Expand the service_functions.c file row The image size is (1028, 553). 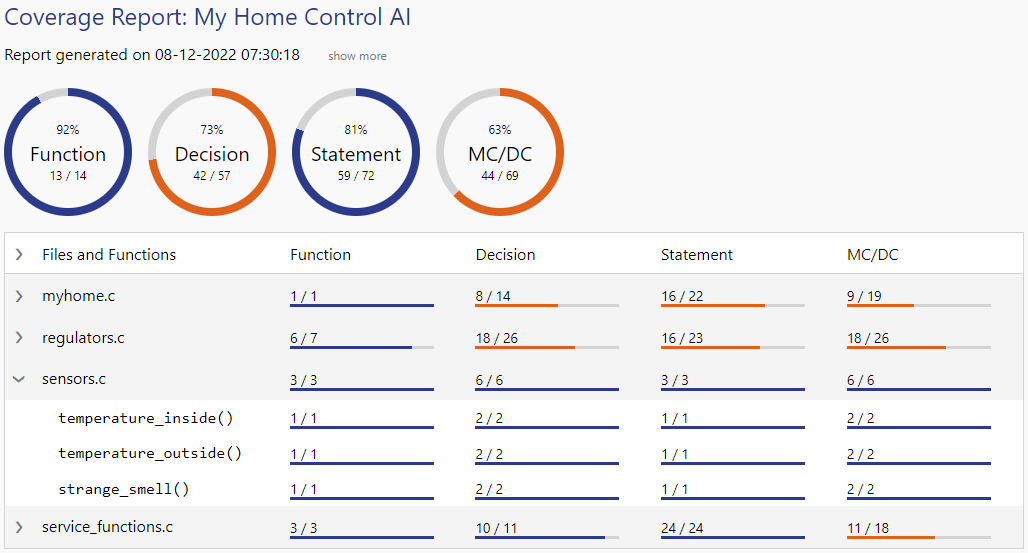pyautogui.click(x=19, y=527)
